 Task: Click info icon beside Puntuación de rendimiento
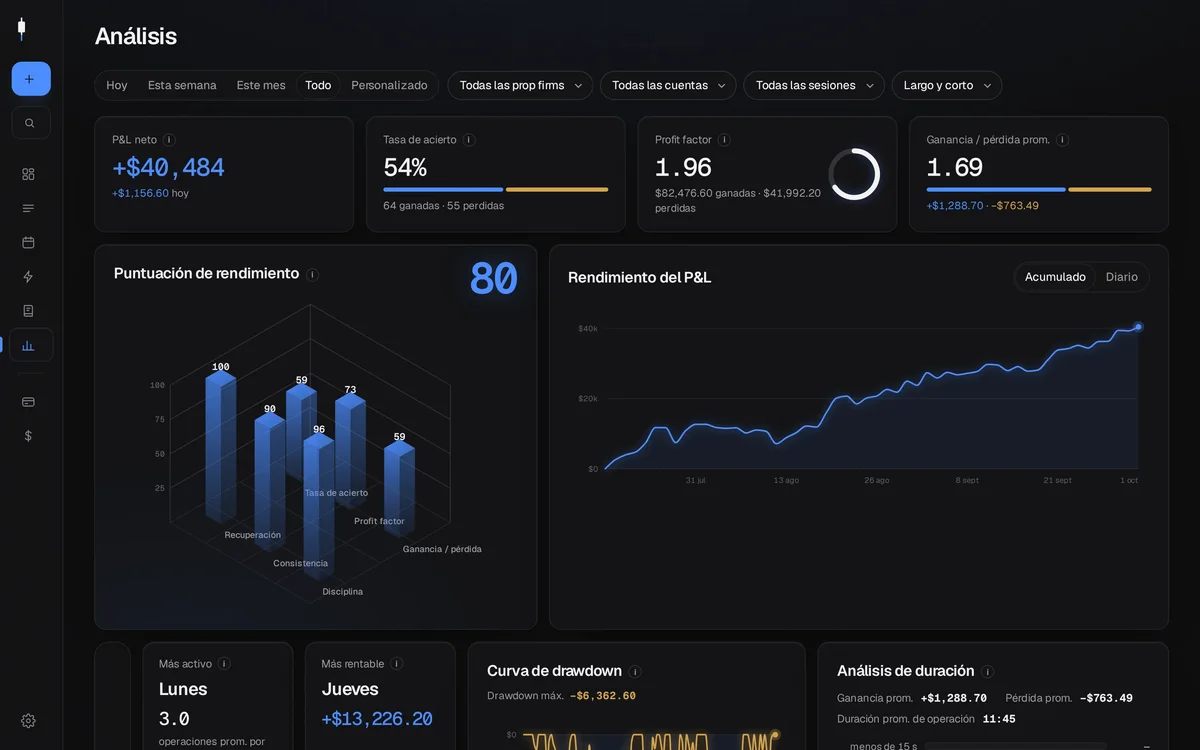click(312, 274)
